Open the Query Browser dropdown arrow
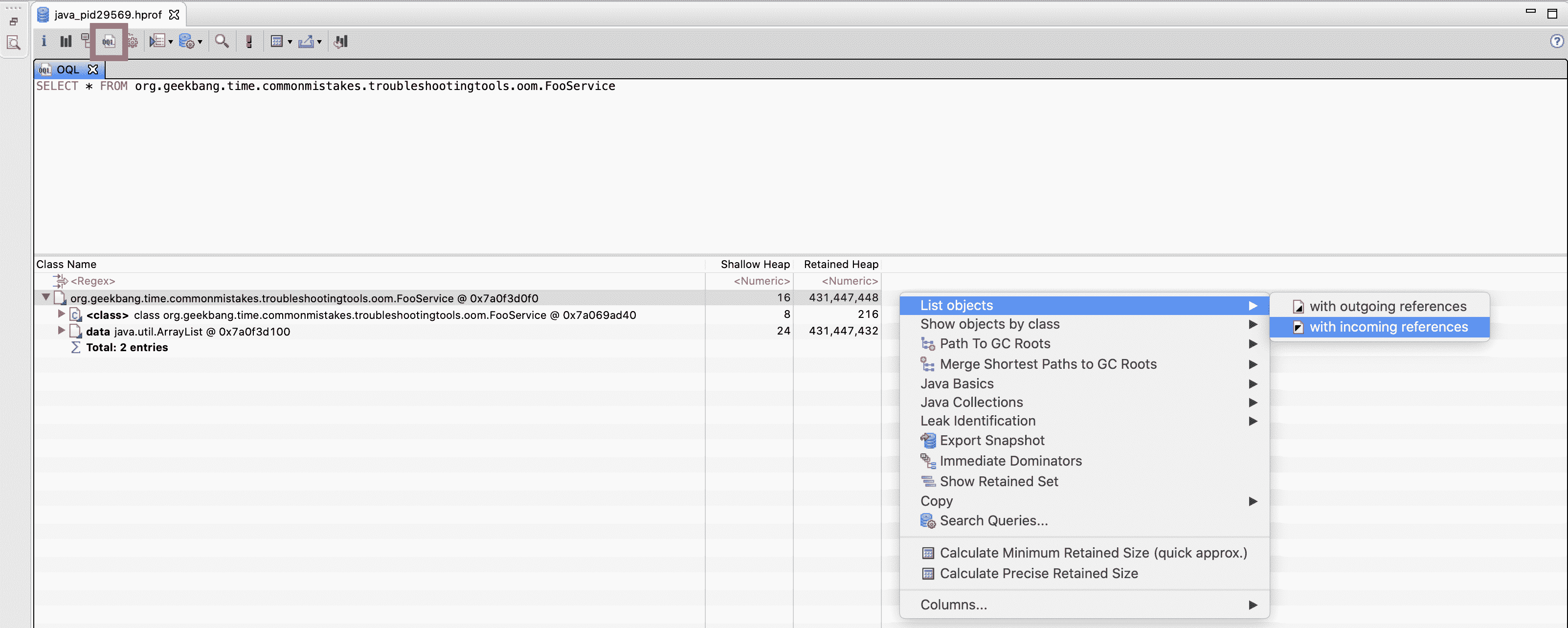Viewport: 1568px width, 628px height. pyautogui.click(x=200, y=42)
